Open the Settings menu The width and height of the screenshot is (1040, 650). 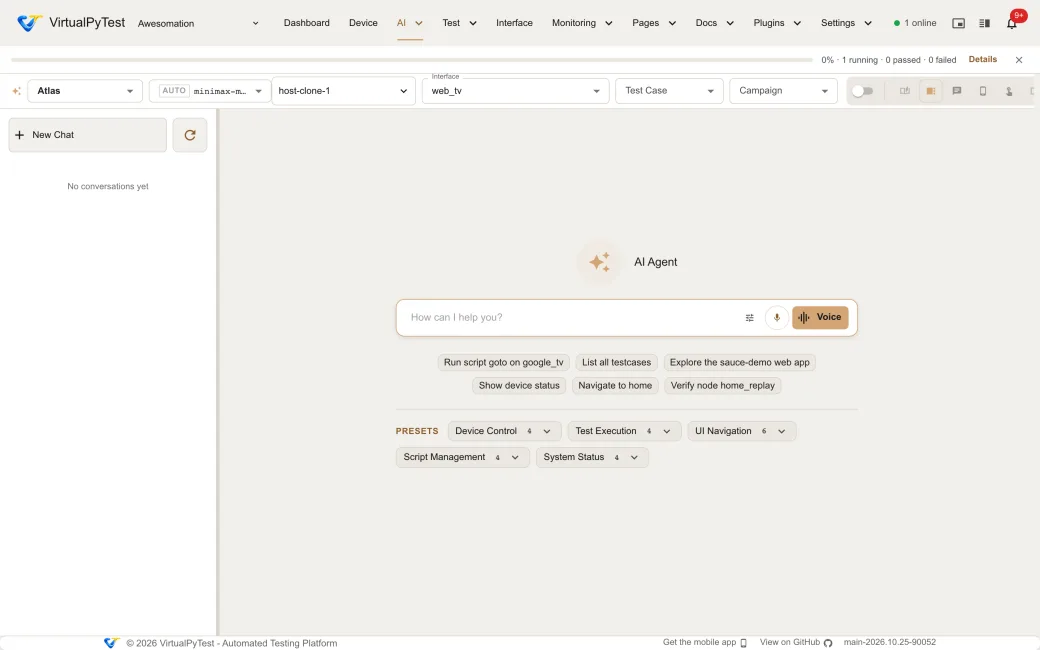[x=846, y=23]
